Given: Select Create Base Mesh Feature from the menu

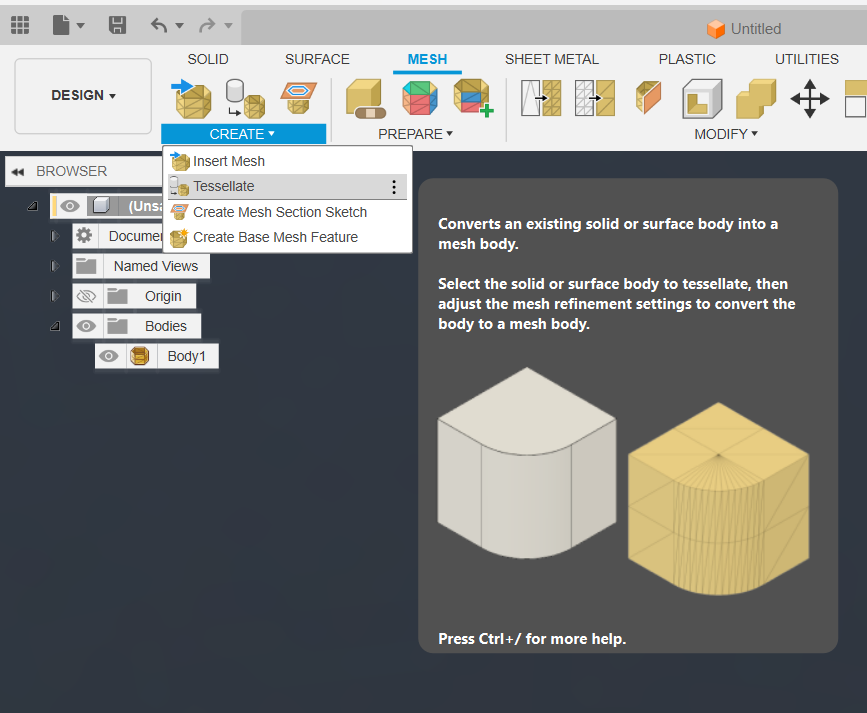Looking at the screenshot, I should pyautogui.click(x=277, y=238).
